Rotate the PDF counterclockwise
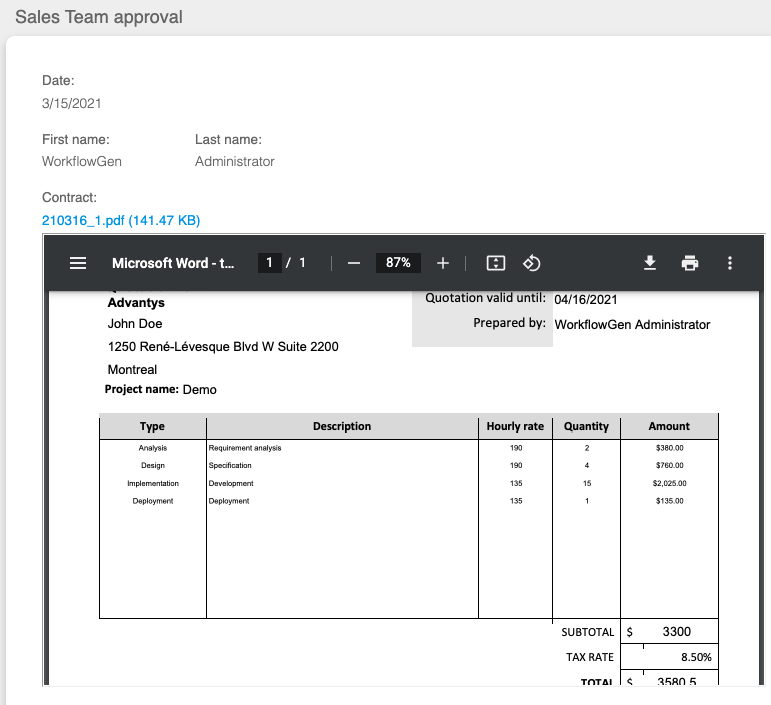The image size is (771, 705). pyautogui.click(x=532, y=263)
